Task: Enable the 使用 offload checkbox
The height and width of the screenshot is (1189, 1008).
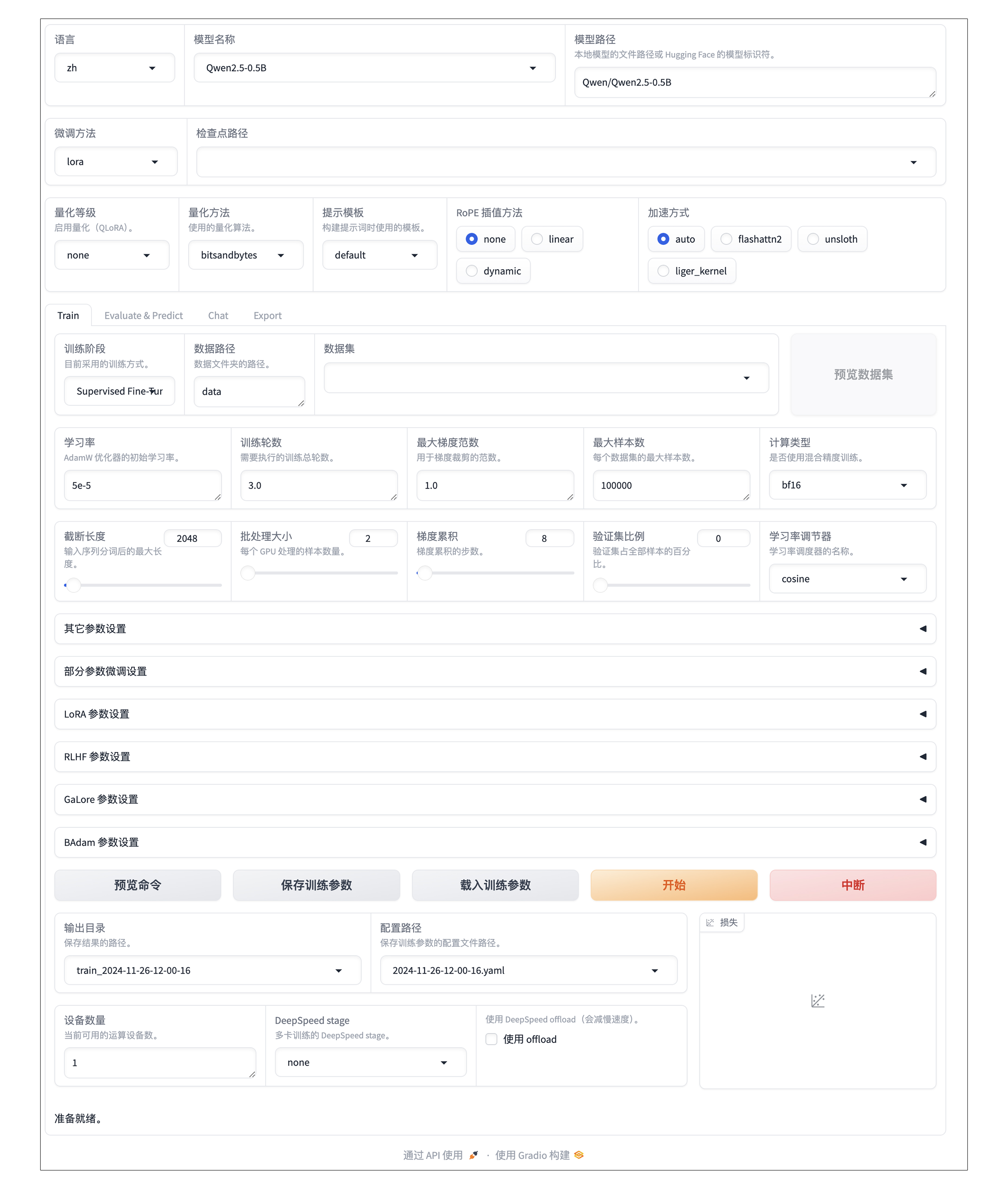Action: click(x=491, y=1039)
